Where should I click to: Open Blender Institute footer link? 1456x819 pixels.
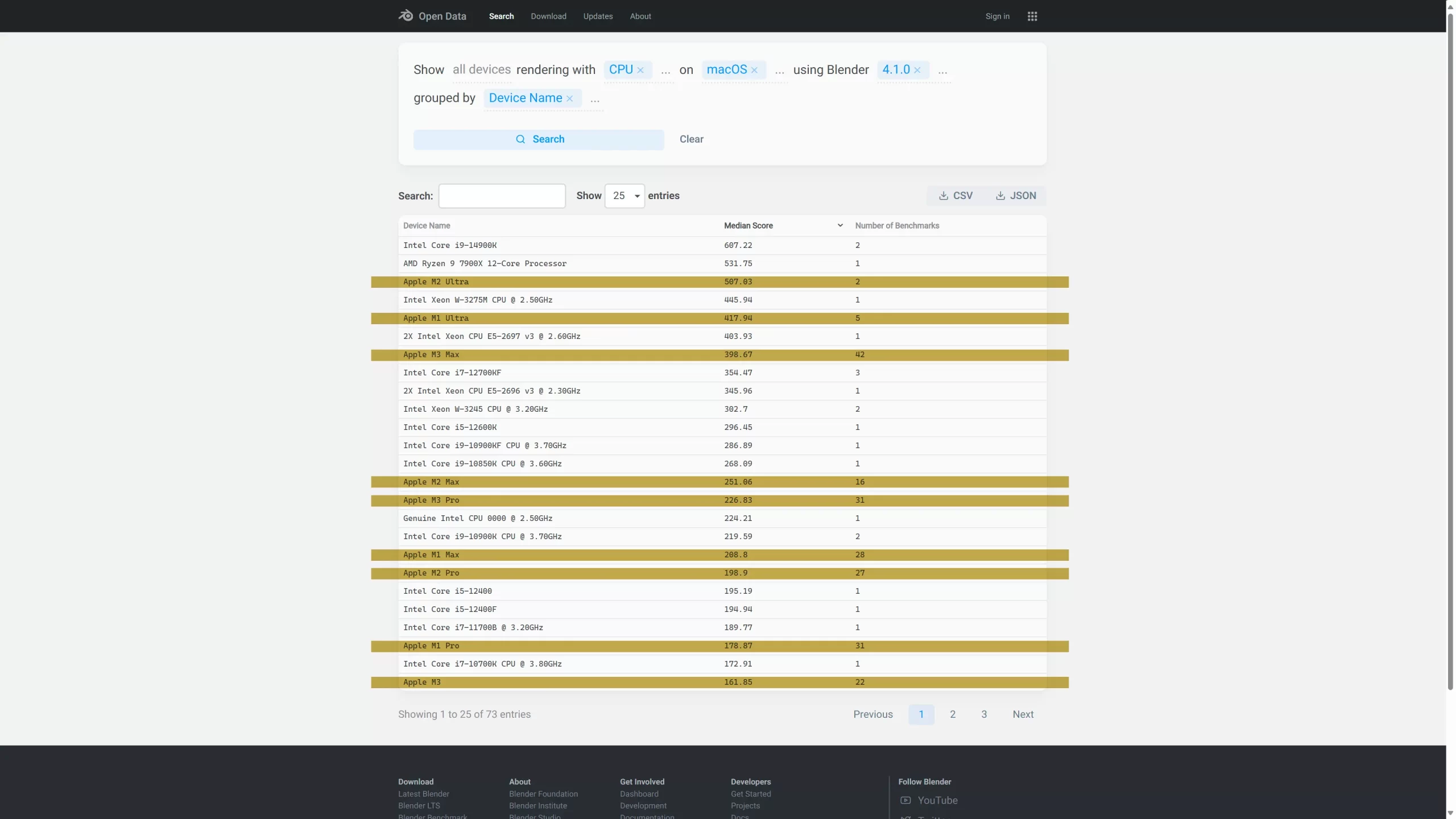tap(537, 806)
